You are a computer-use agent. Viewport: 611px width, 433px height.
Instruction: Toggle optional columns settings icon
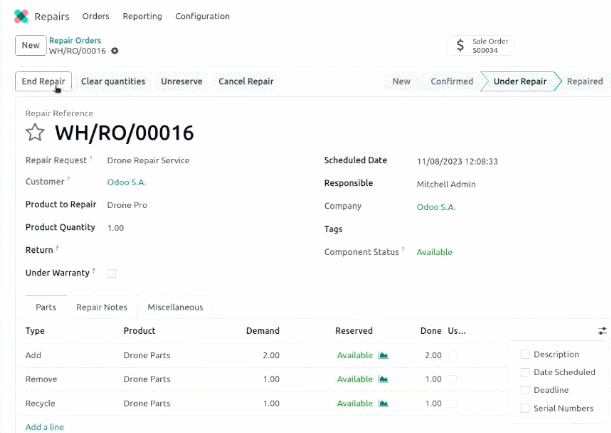(x=602, y=331)
